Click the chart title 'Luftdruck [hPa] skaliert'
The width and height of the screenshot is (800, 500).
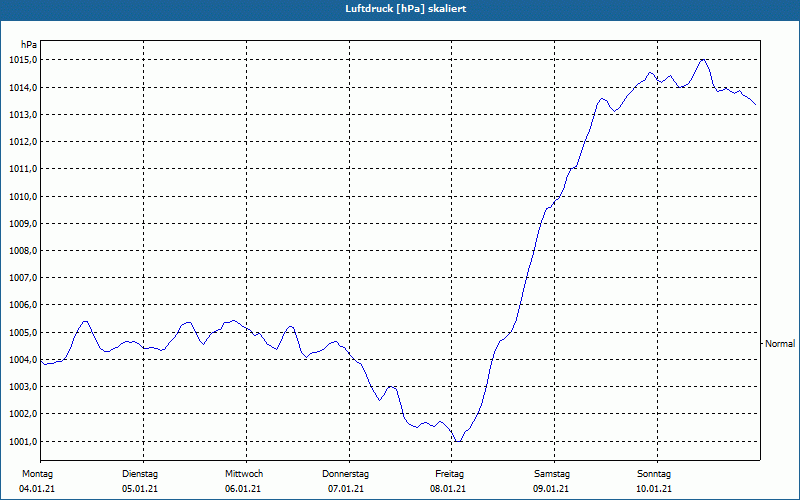[405, 9]
